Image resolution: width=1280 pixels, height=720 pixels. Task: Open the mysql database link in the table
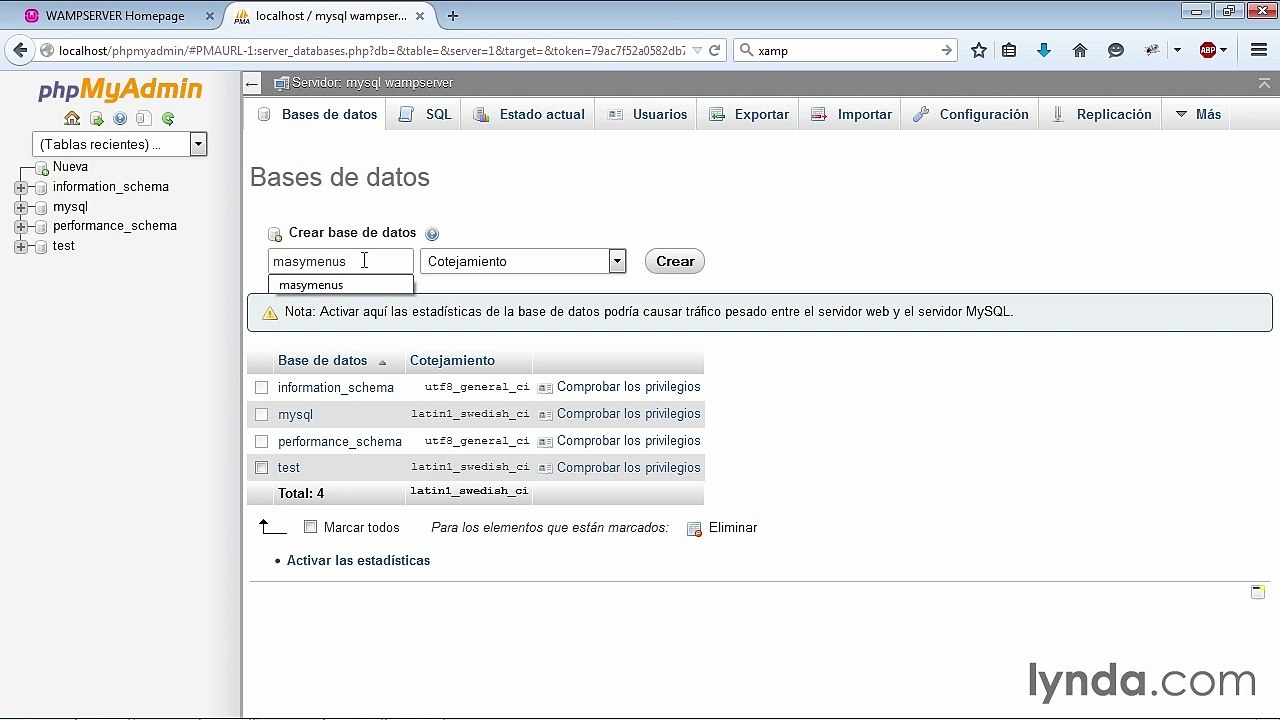click(295, 414)
